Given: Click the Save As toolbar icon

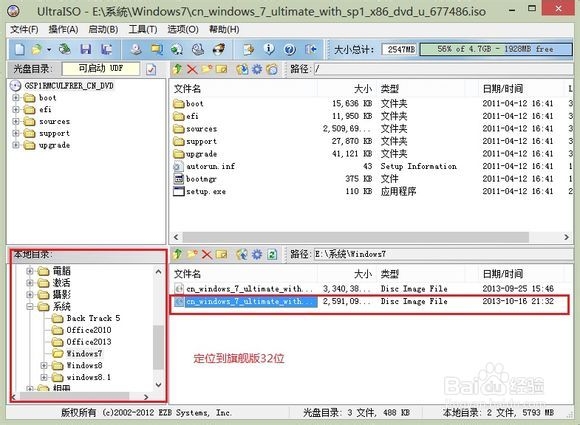Looking at the screenshot, I should pyautogui.click(x=107, y=49).
